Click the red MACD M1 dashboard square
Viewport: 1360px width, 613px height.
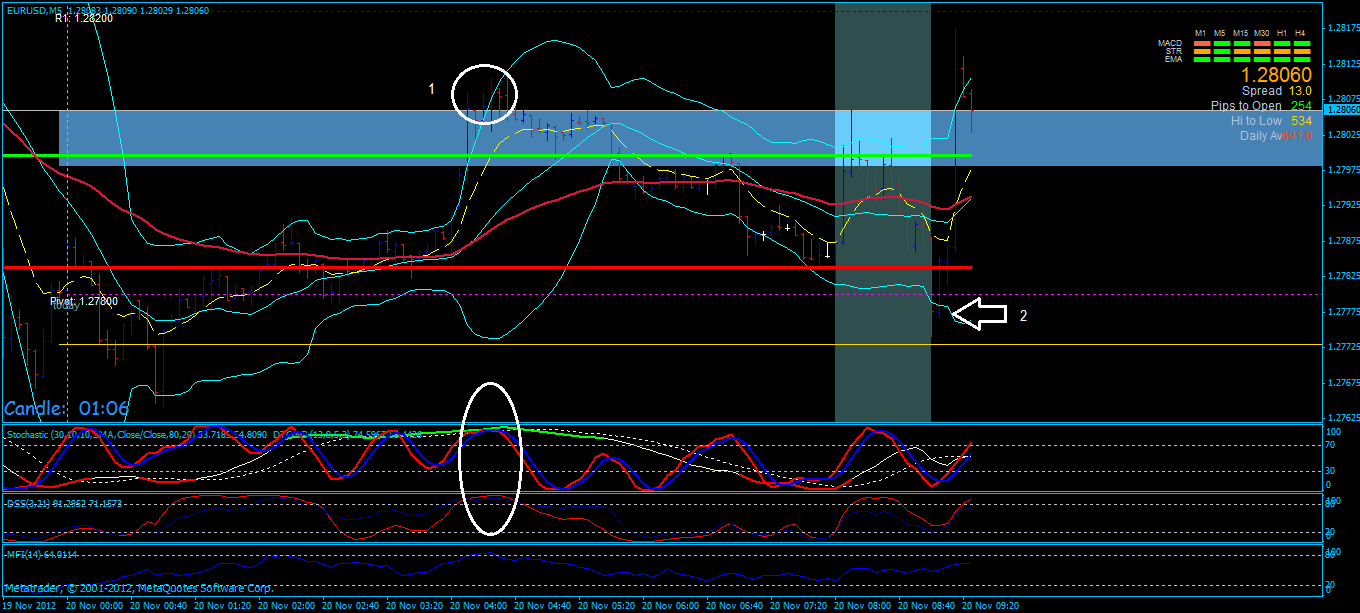point(1202,43)
